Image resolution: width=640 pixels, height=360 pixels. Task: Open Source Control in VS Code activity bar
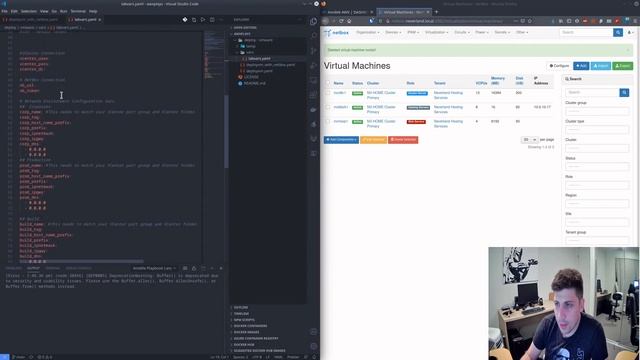click(x=313, y=51)
